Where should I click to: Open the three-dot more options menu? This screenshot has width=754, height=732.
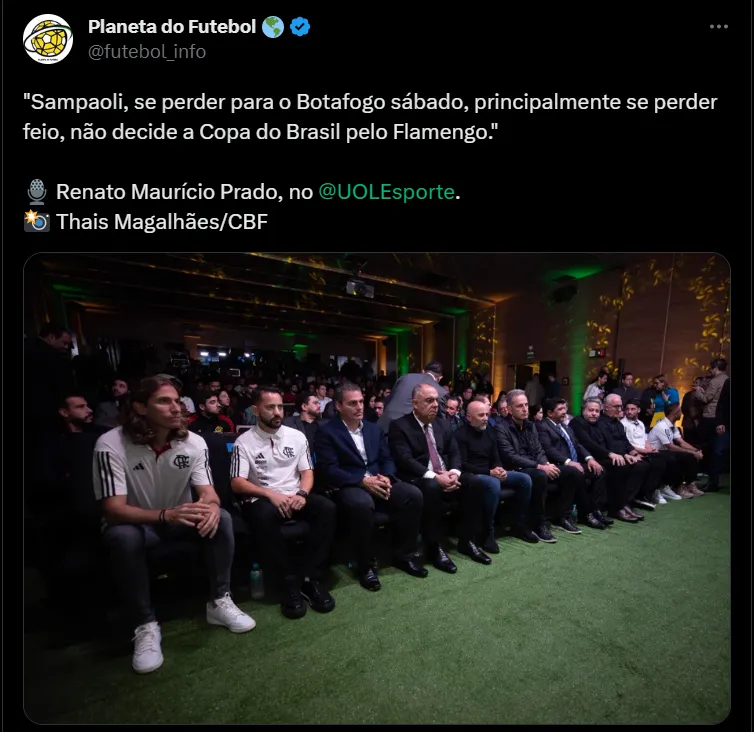719,27
